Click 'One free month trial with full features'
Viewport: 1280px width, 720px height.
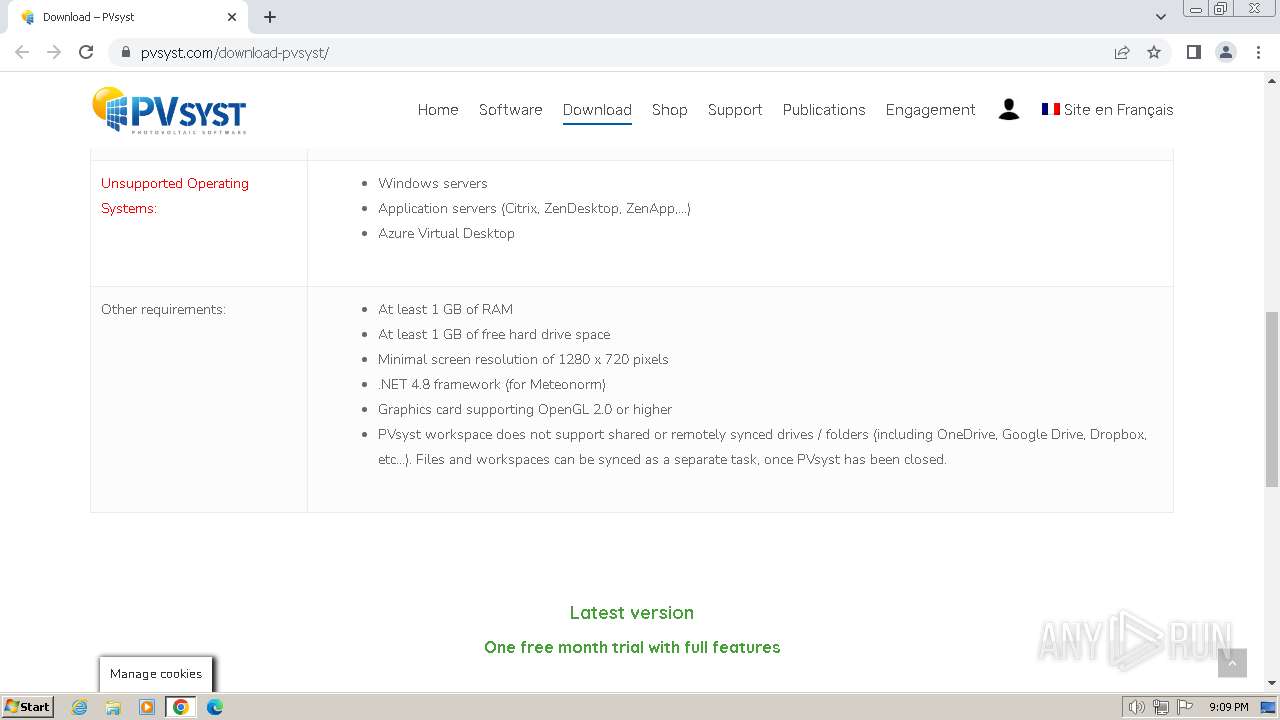(x=632, y=648)
